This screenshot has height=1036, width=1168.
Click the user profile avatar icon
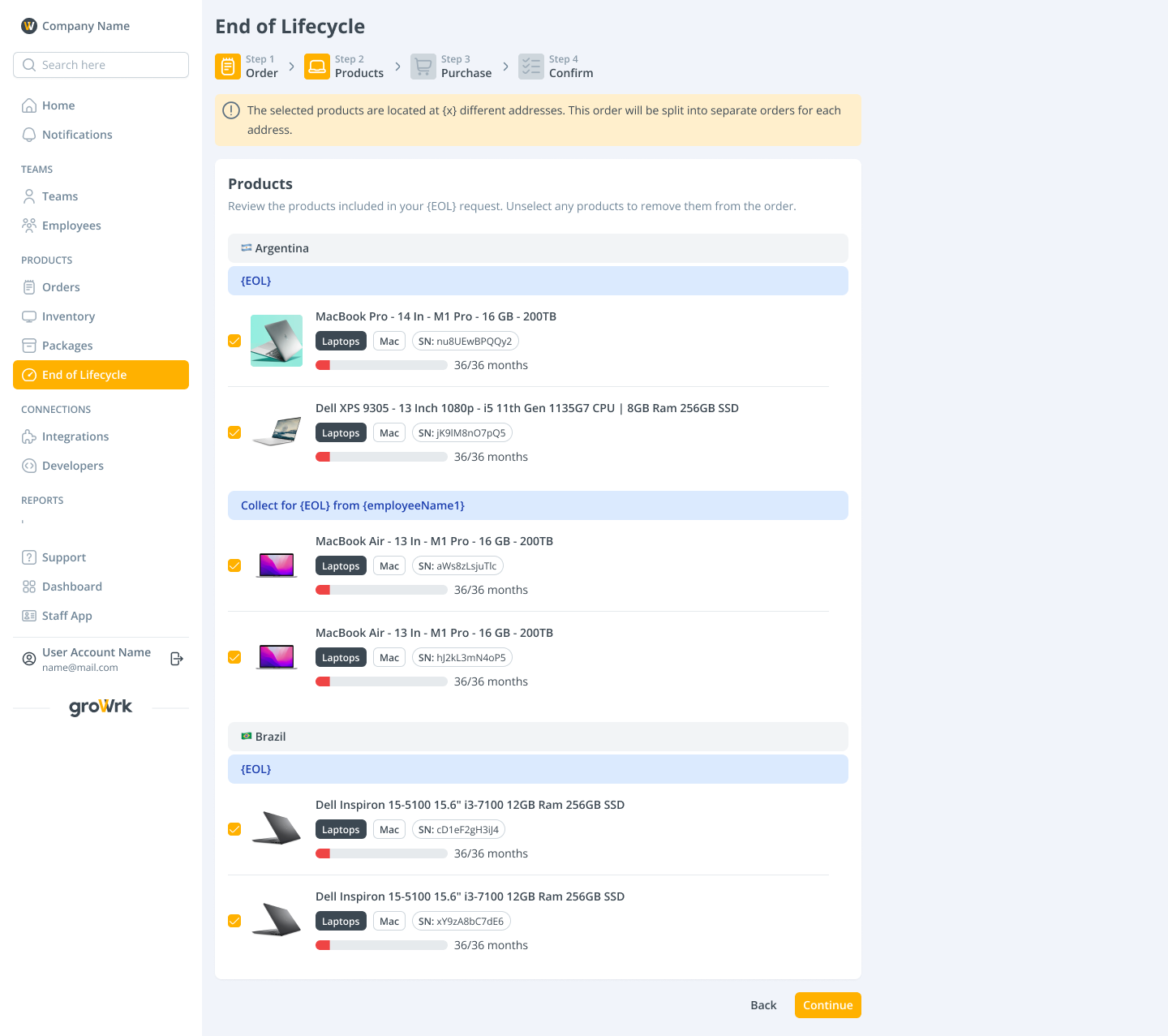click(29, 659)
